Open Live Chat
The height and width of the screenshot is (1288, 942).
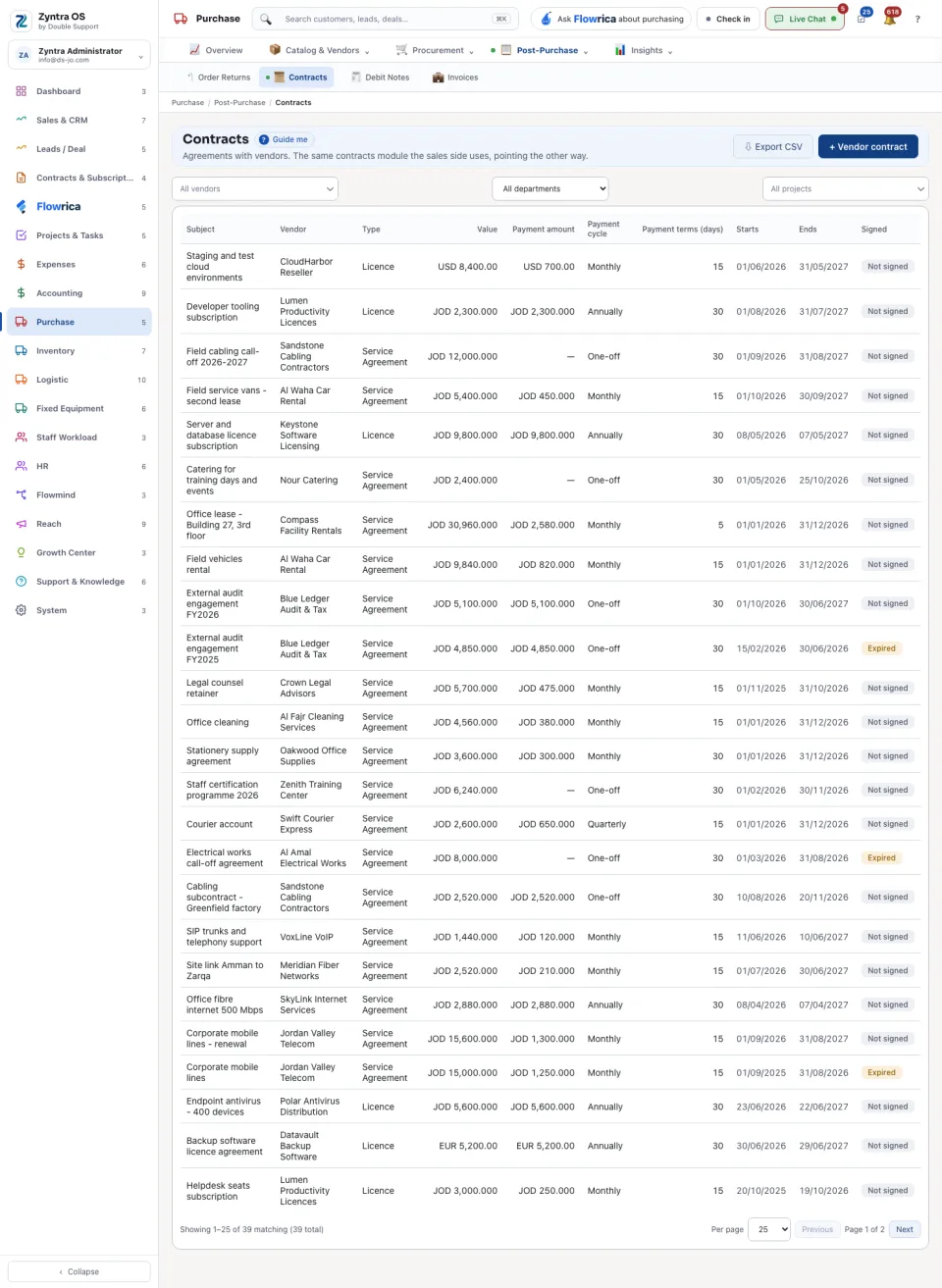[805, 19]
